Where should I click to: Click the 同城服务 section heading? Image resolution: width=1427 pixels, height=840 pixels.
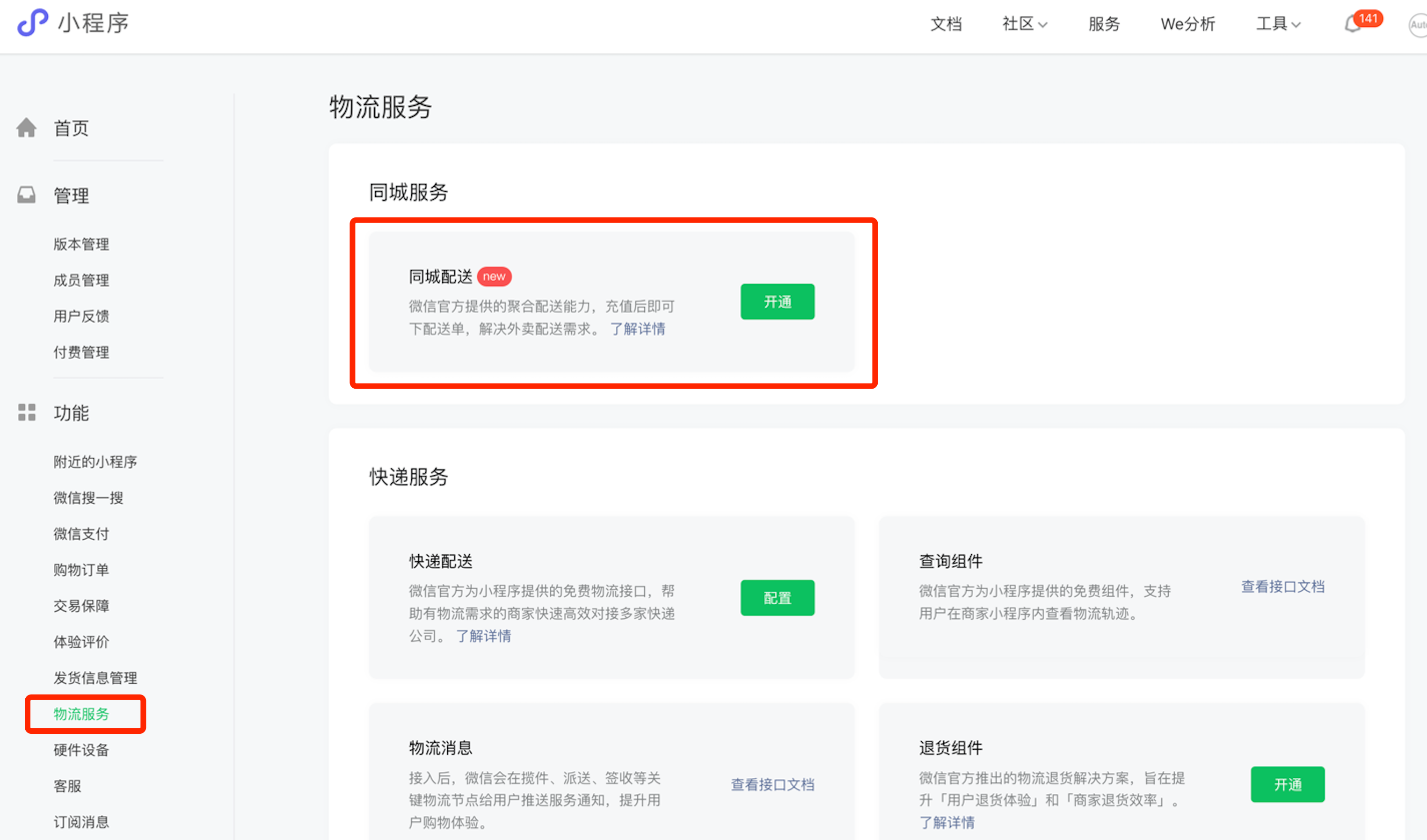tap(408, 192)
